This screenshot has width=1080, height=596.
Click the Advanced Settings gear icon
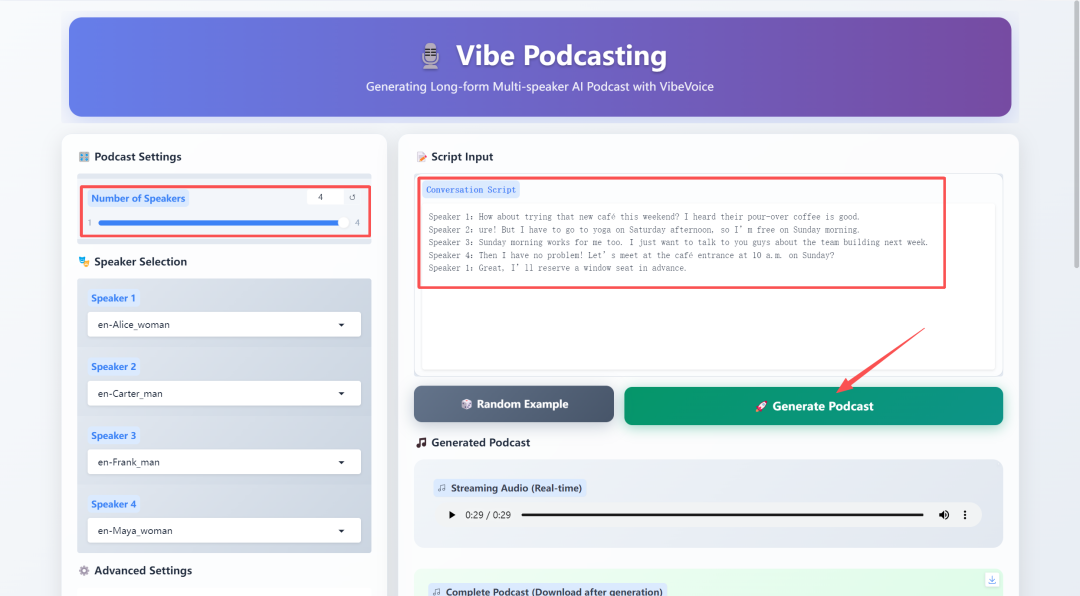click(x=84, y=571)
